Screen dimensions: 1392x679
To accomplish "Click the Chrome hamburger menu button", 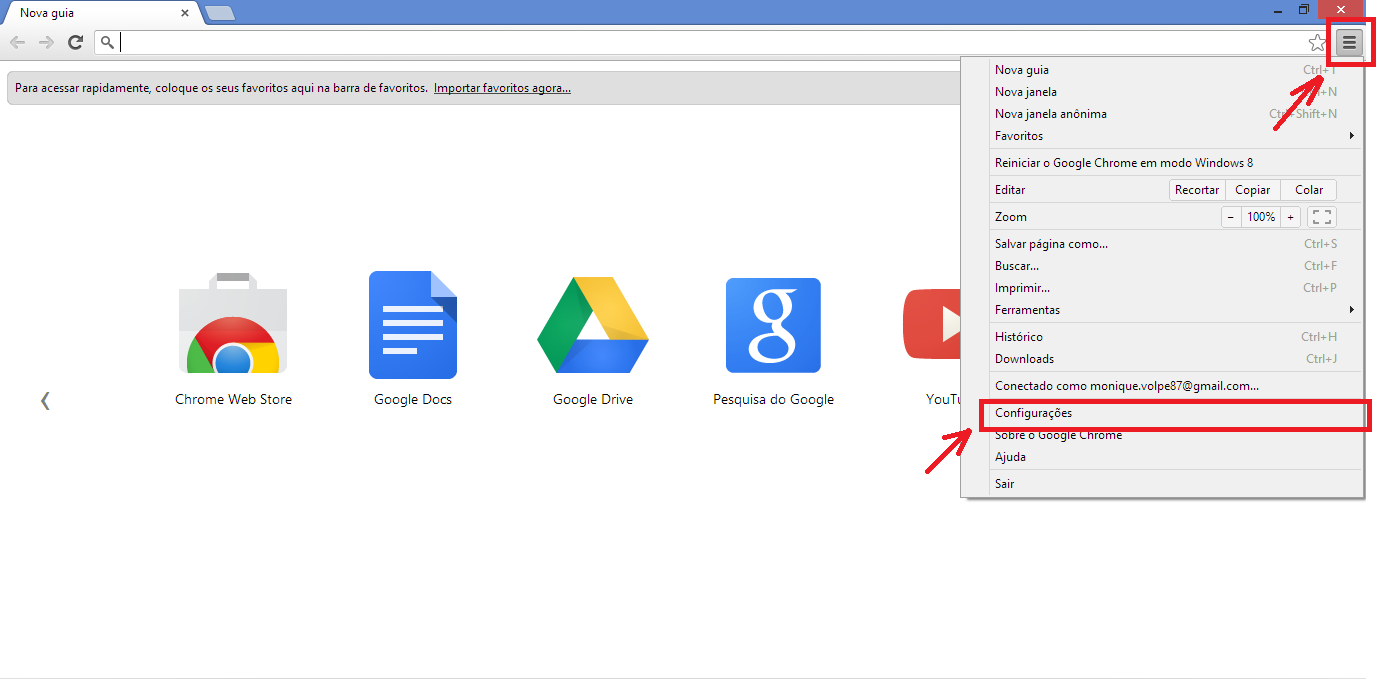I will (1349, 42).
